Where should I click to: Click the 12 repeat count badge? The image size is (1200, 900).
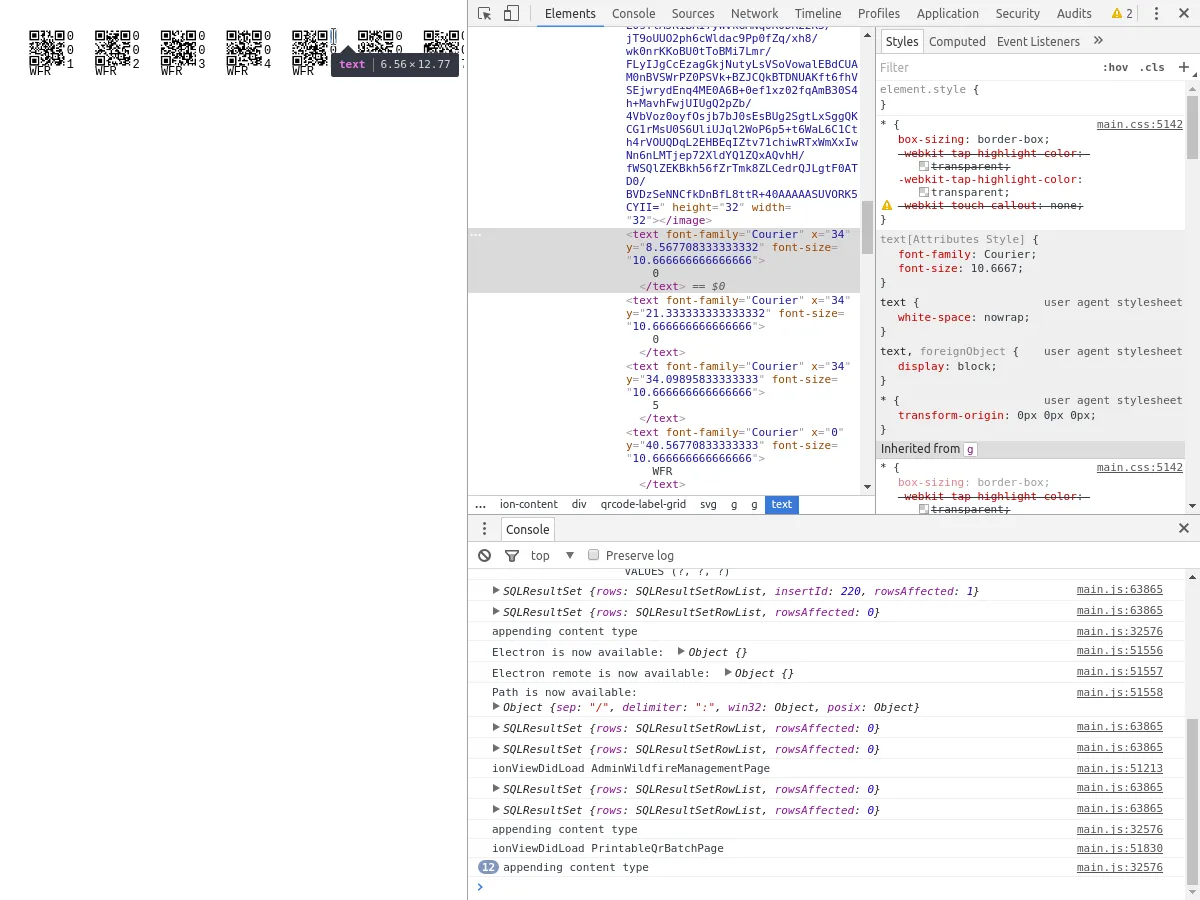[488, 867]
